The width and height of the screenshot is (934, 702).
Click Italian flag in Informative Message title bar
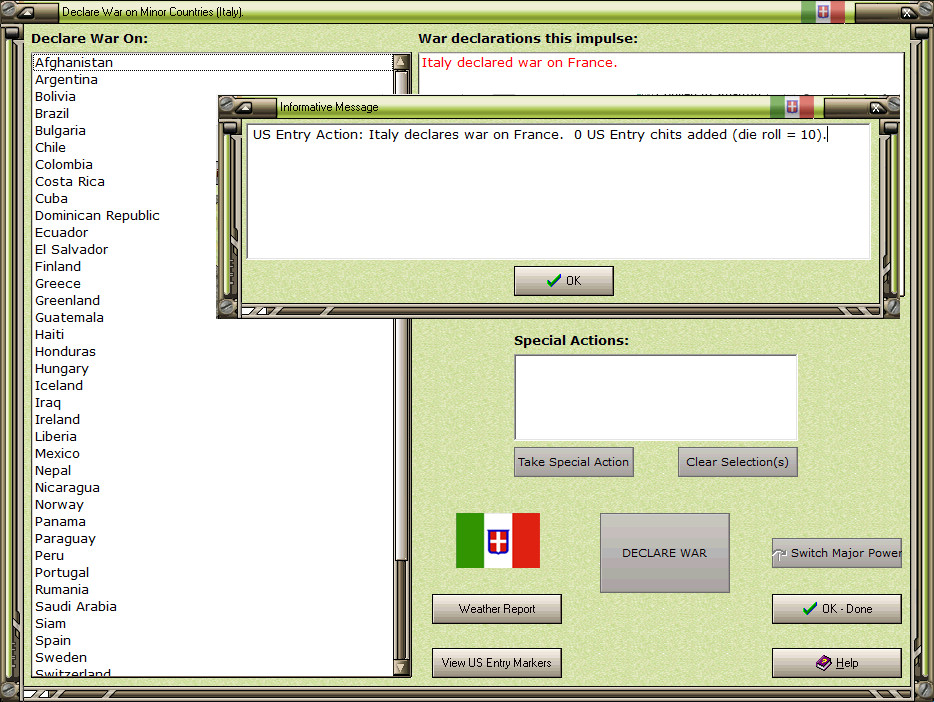coord(792,107)
